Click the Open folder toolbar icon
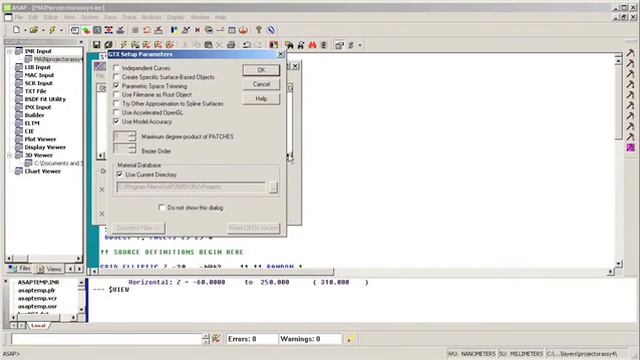The image size is (640, 360). coord(34,30)
